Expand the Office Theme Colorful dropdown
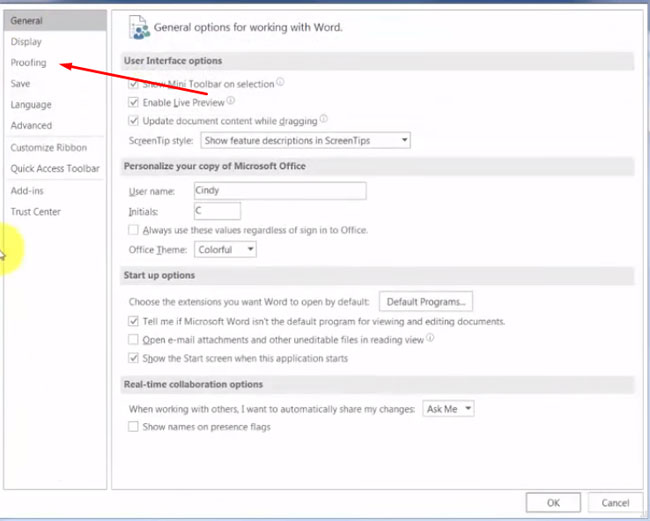This screenshot has height=521, width=650. (x=225, y=250)
